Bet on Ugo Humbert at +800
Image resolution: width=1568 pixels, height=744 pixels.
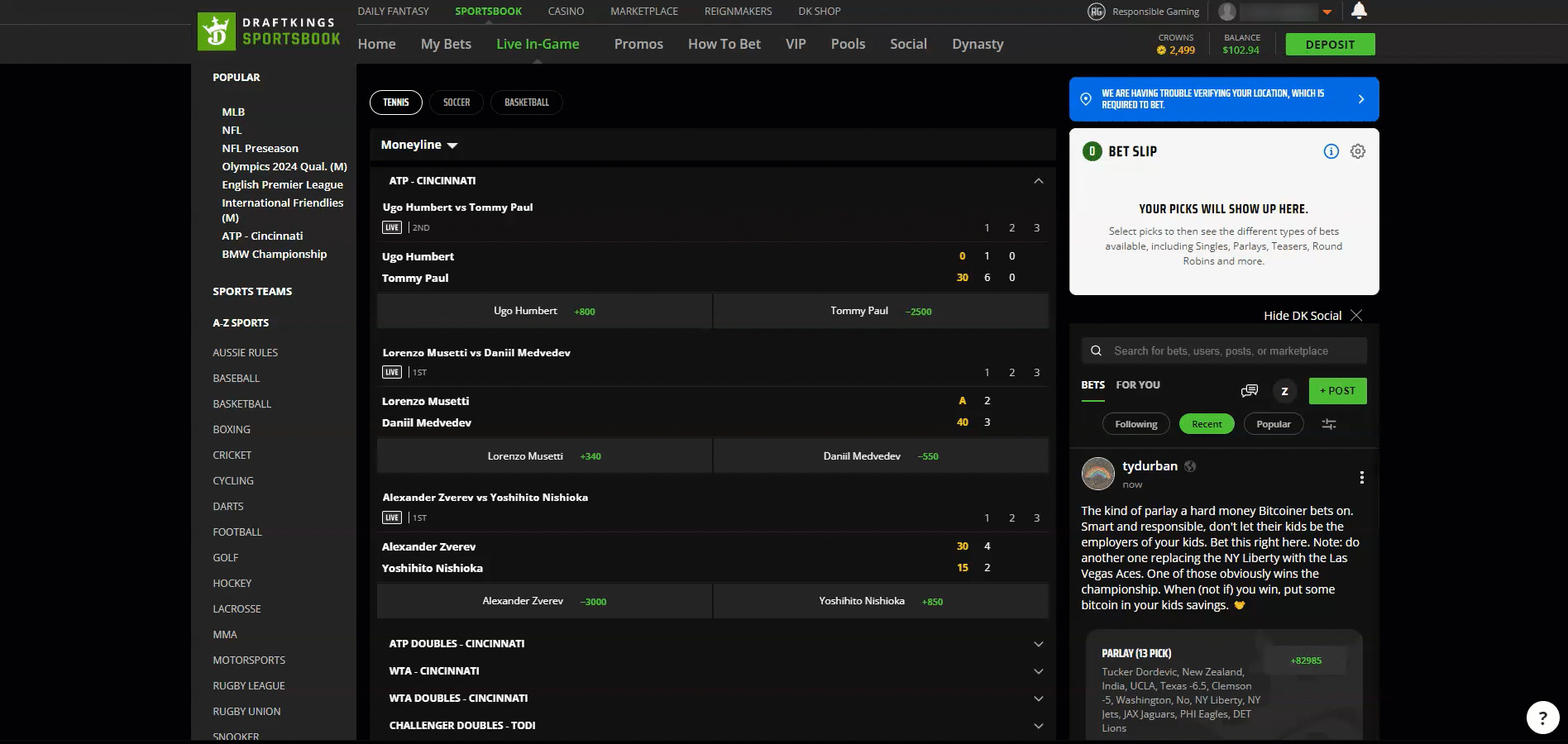[544, 311]
